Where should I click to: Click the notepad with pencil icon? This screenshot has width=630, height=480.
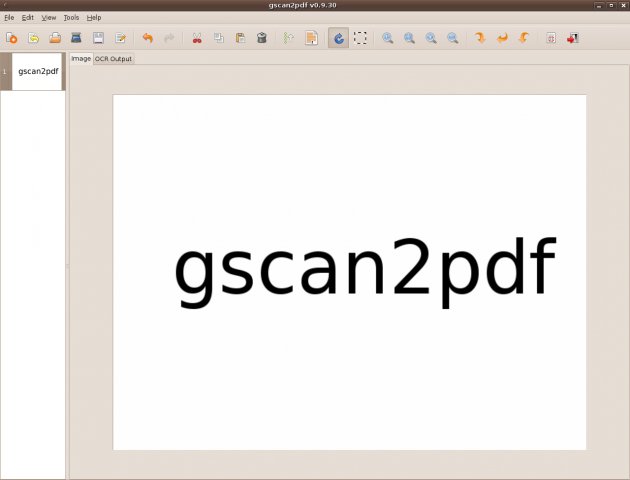[x=120, y=38]
